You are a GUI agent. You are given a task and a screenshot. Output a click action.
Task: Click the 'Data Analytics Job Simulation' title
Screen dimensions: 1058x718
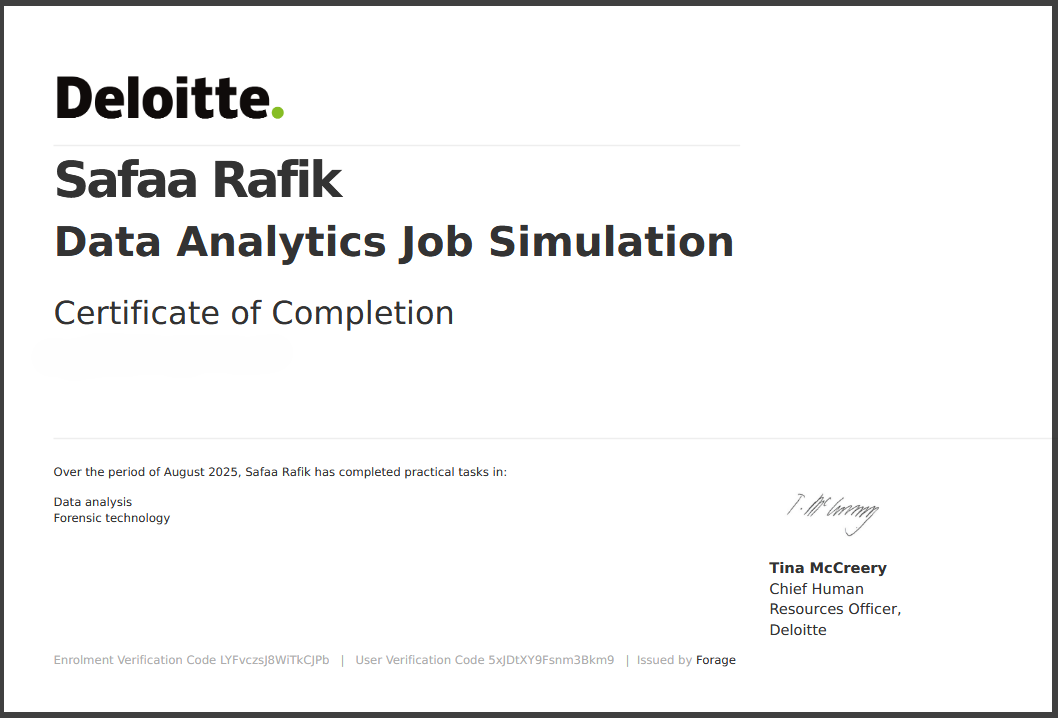(394, 242)
